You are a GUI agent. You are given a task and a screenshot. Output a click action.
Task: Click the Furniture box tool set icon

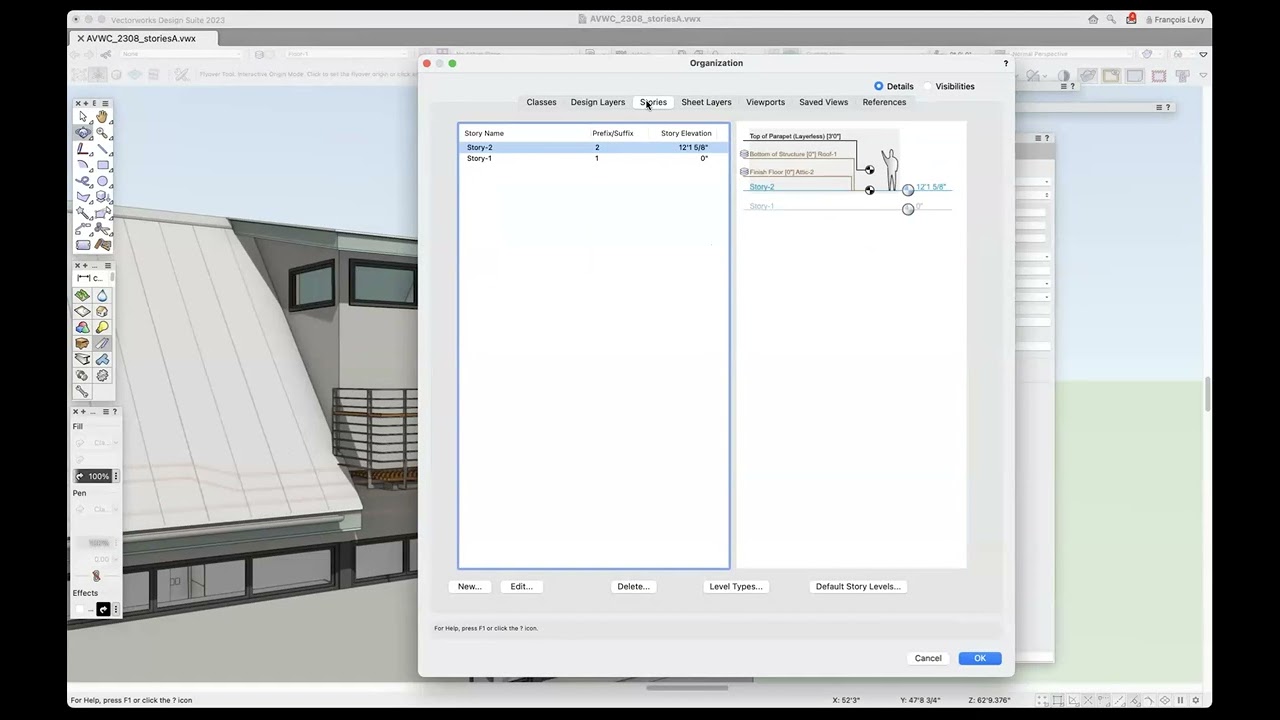pyautogui.click(x=83, y=343)
